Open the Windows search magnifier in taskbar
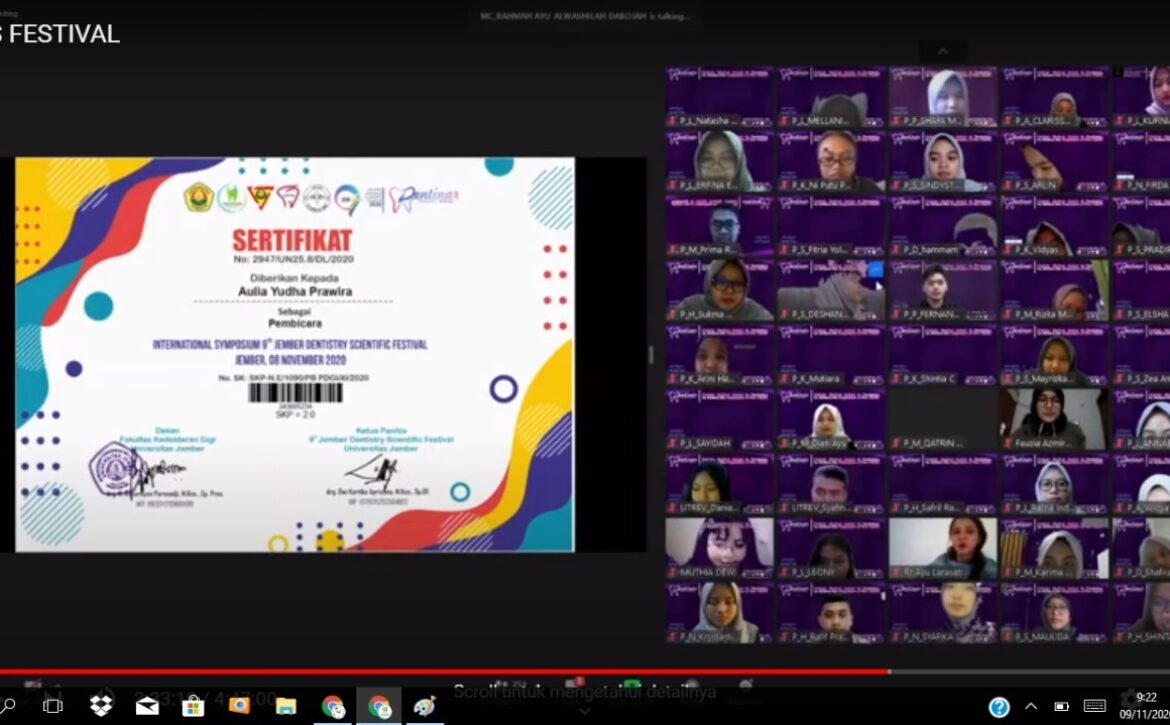1170x725 pixels. point(8,705)
